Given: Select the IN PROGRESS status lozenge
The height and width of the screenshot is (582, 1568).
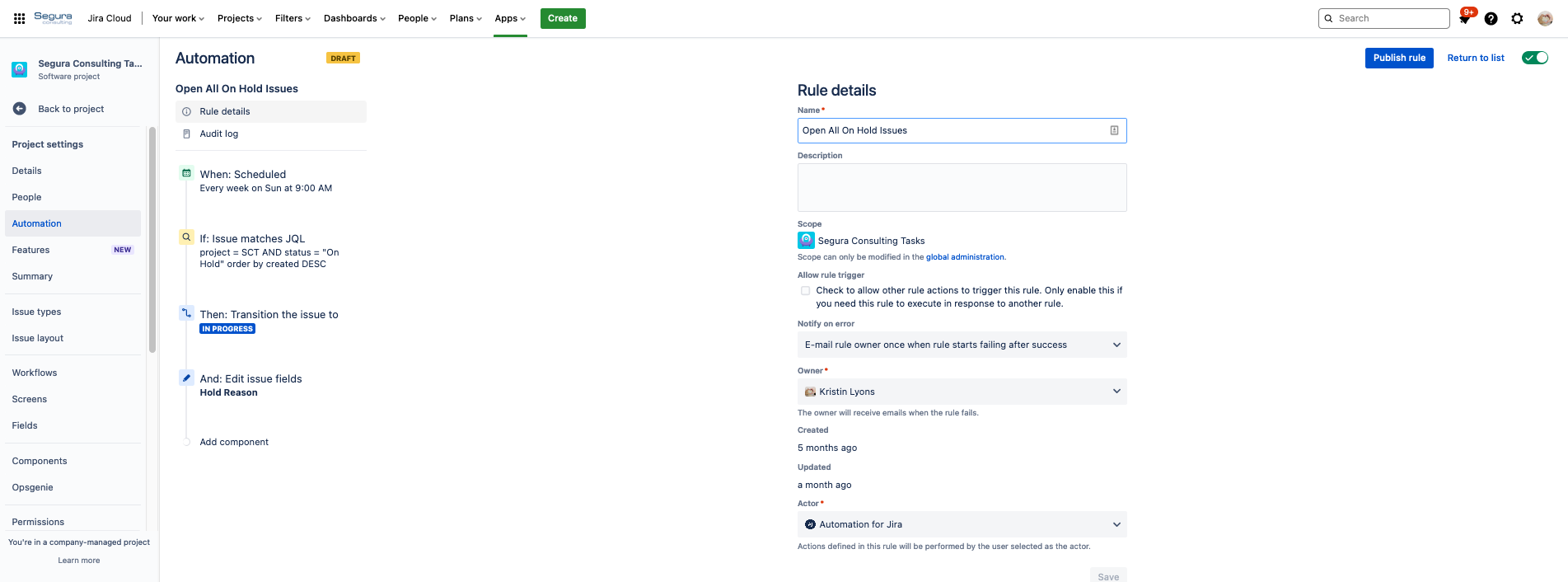Looking at the screenshot, I should pos(227,329).
